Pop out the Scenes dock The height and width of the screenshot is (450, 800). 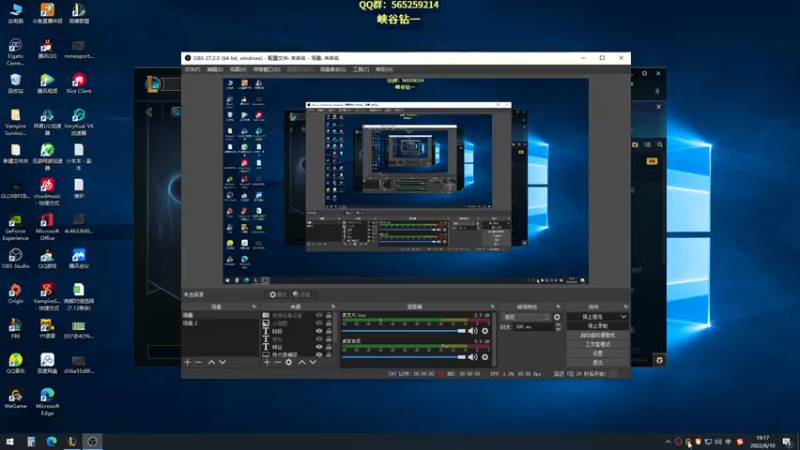click(254, 307)
